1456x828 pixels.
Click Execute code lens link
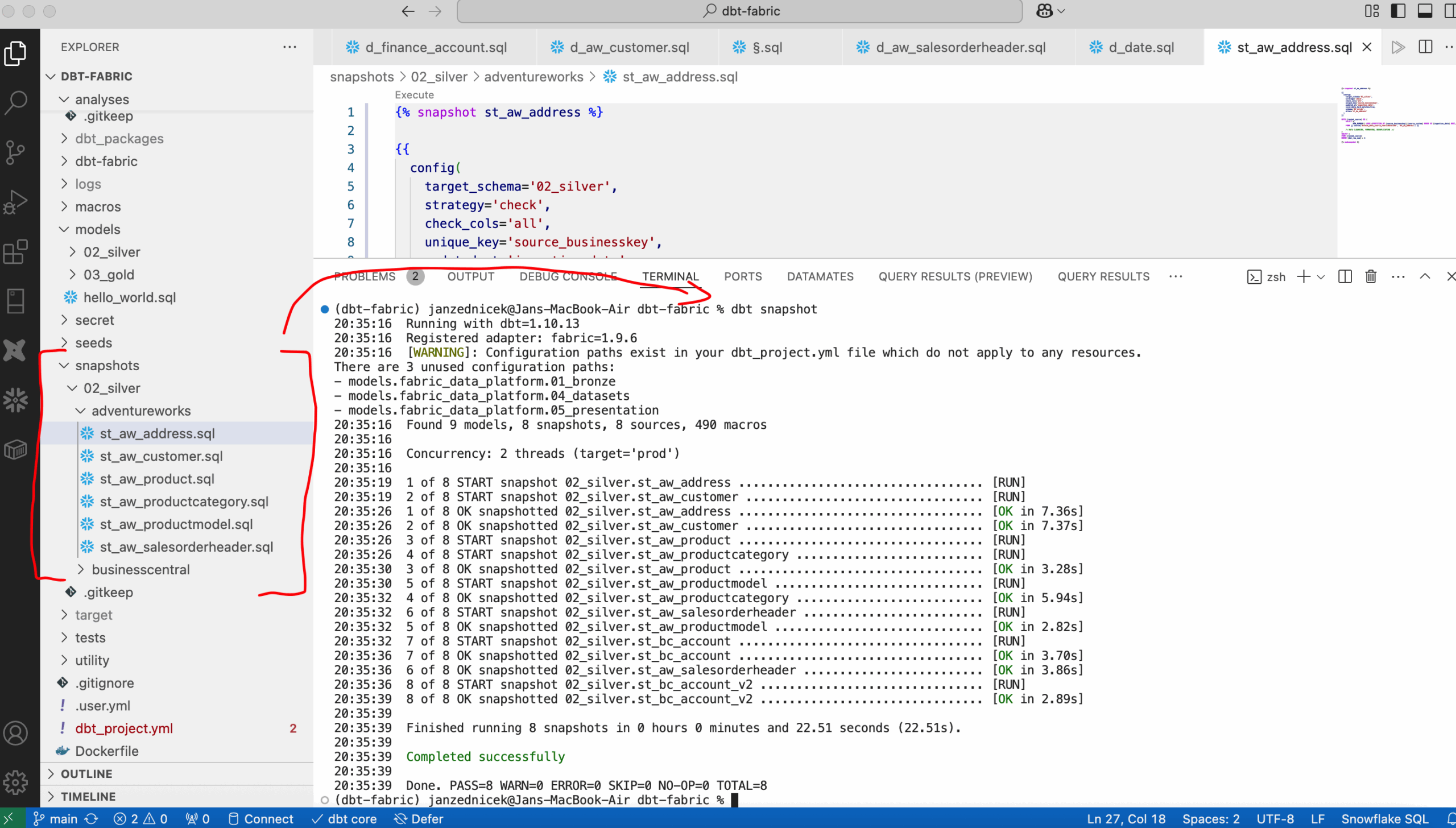414,95
